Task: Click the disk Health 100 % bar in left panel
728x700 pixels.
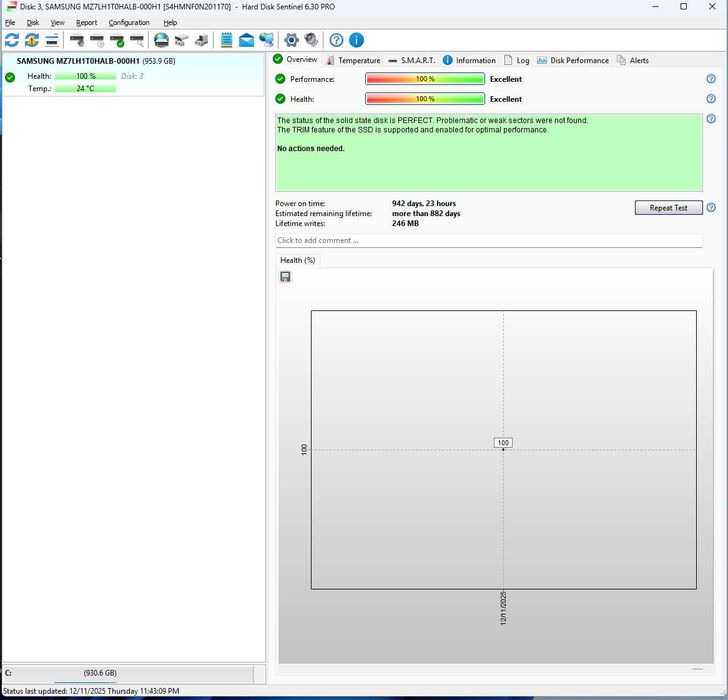Action: click(85, 76)
